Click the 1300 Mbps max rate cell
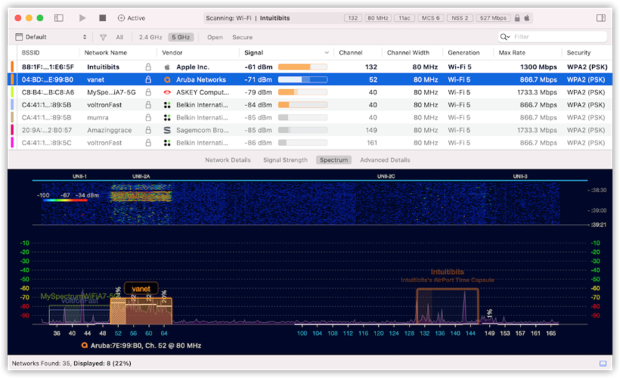Viewport: 620px width, 378px height. click(x=538, y=67)
